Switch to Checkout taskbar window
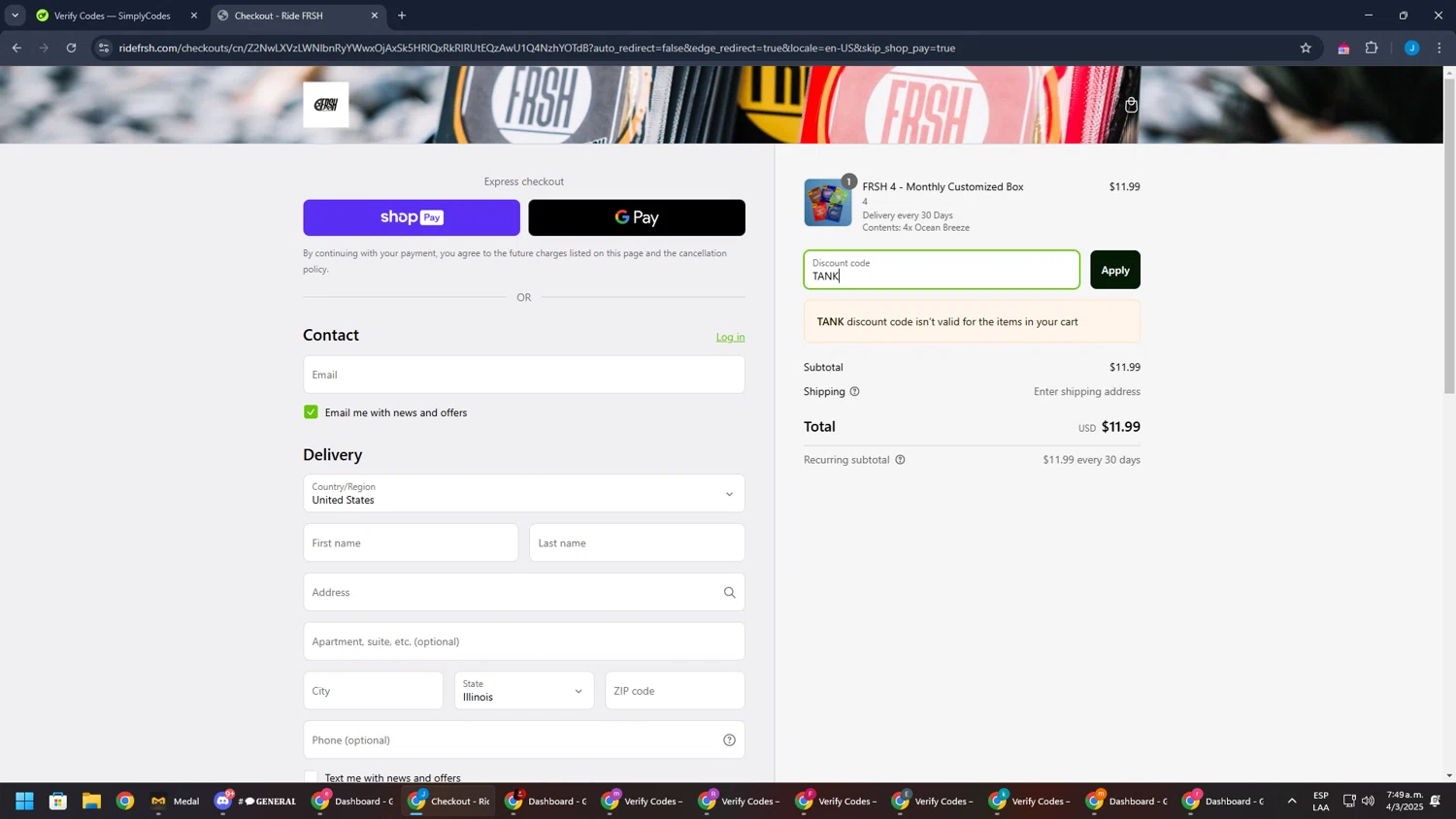Screen dimensions: 1456x819 449,802
